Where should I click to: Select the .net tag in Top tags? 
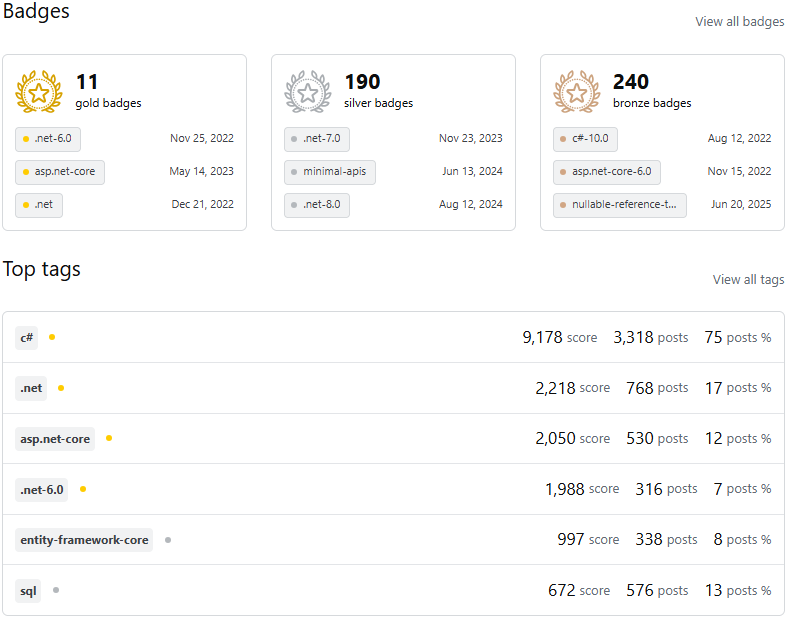pos(31,388)
